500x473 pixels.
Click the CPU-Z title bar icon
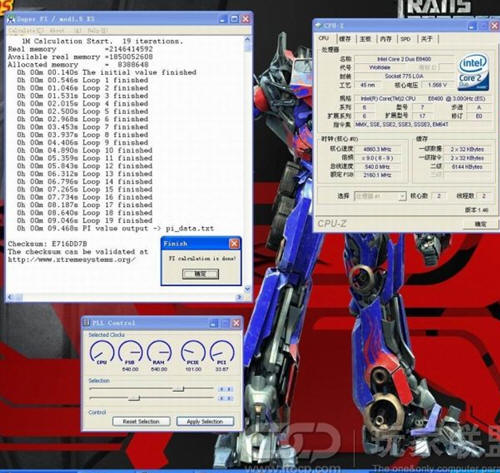(319, 26)
